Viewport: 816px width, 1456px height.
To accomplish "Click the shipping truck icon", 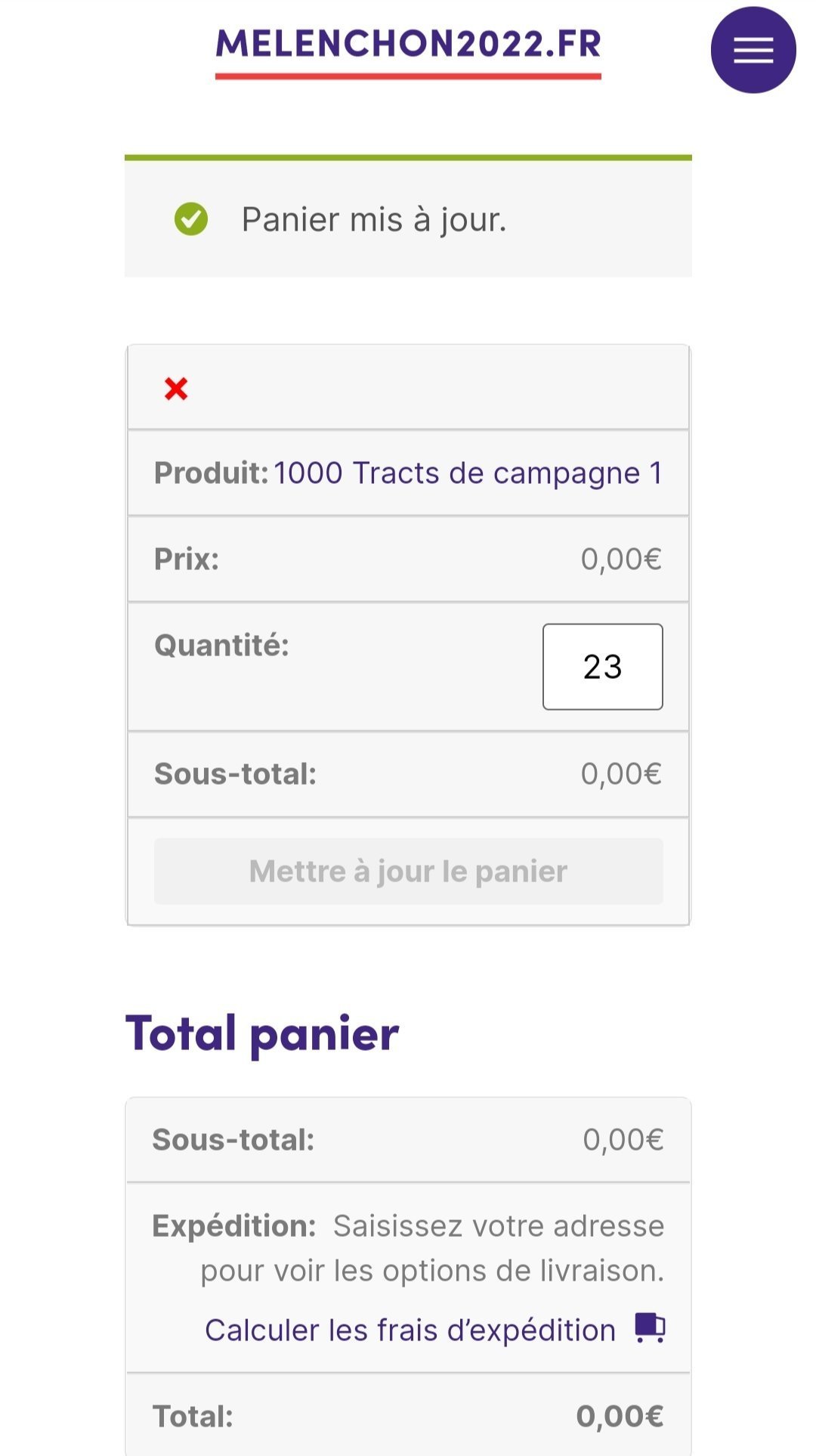I will pos(650,1328).
